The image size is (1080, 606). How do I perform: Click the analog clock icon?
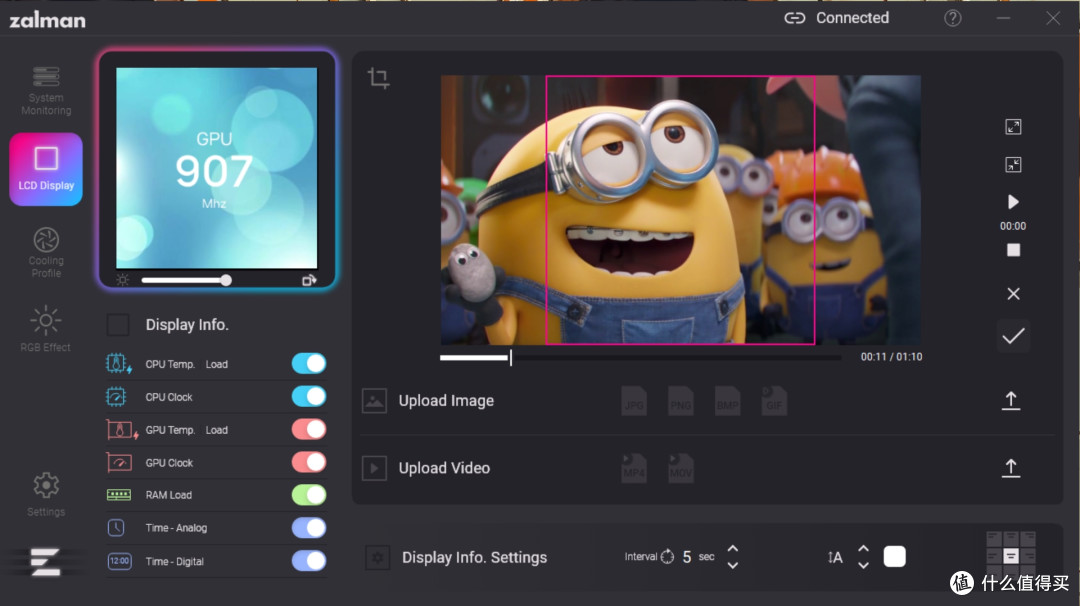click(x=116, y=528)
